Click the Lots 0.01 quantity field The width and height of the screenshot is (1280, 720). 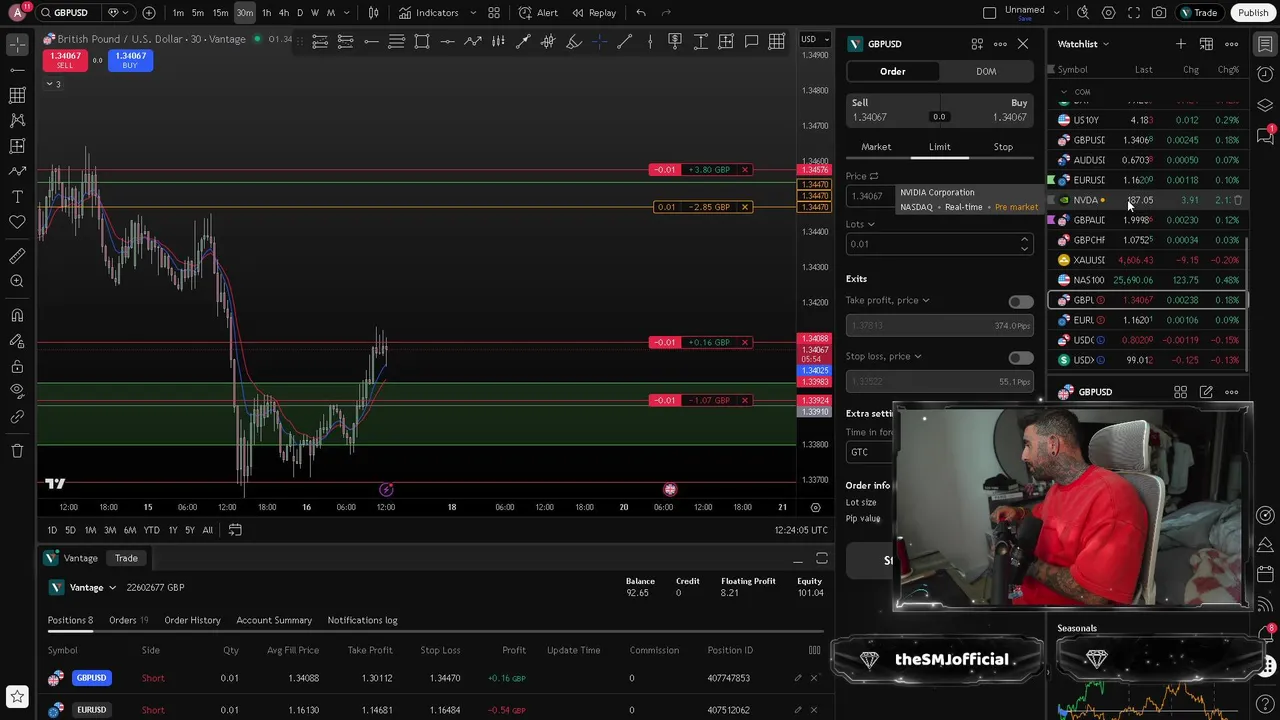tap(938, 244)
